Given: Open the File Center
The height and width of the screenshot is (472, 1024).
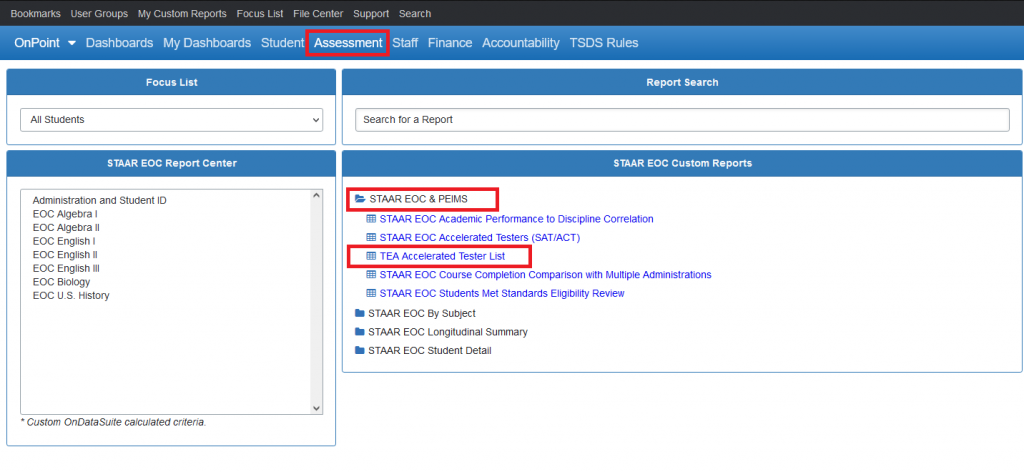Looking at the screenshot, I should tap(318, 13).
